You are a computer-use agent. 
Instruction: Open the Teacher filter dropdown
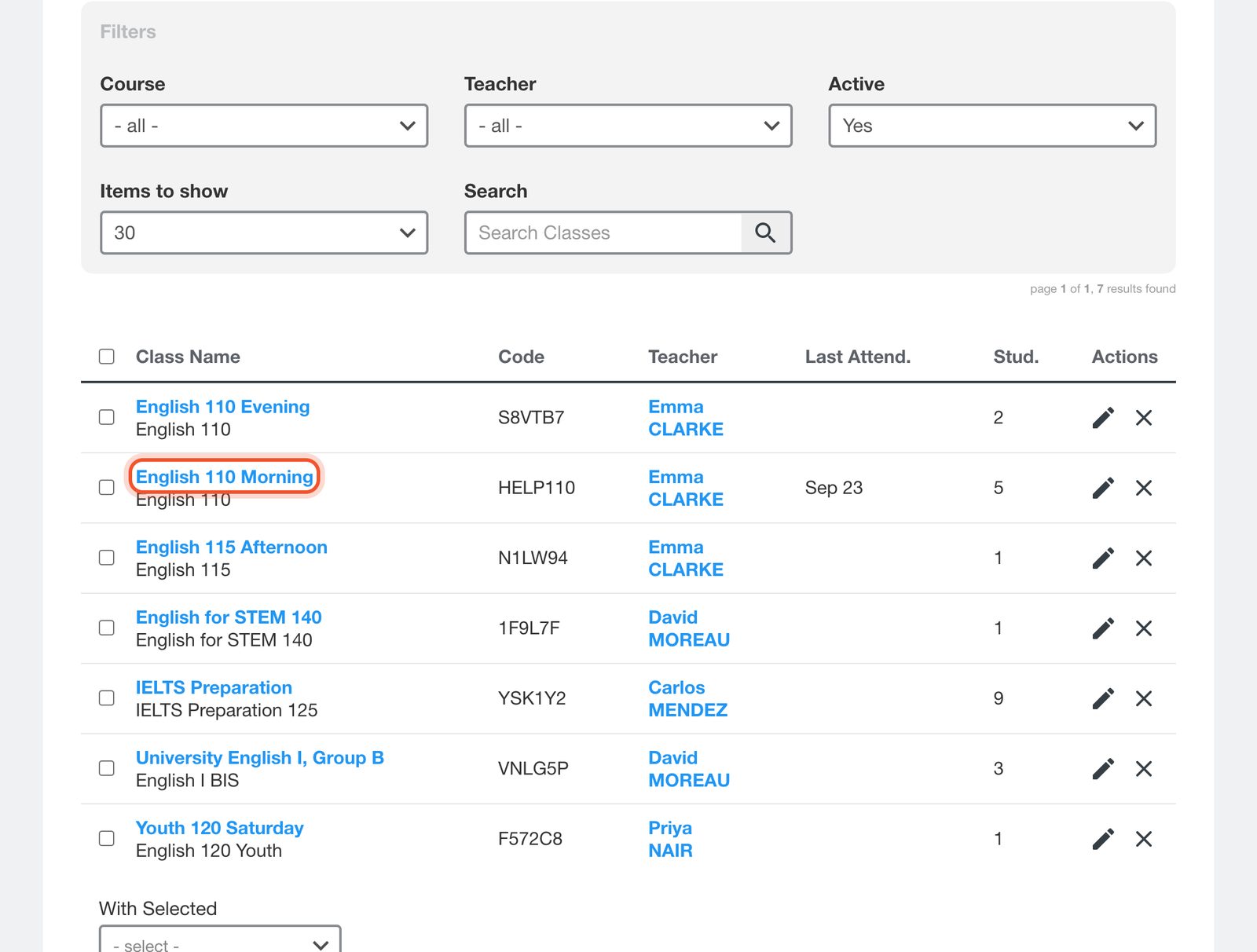[x=628, y=126]
